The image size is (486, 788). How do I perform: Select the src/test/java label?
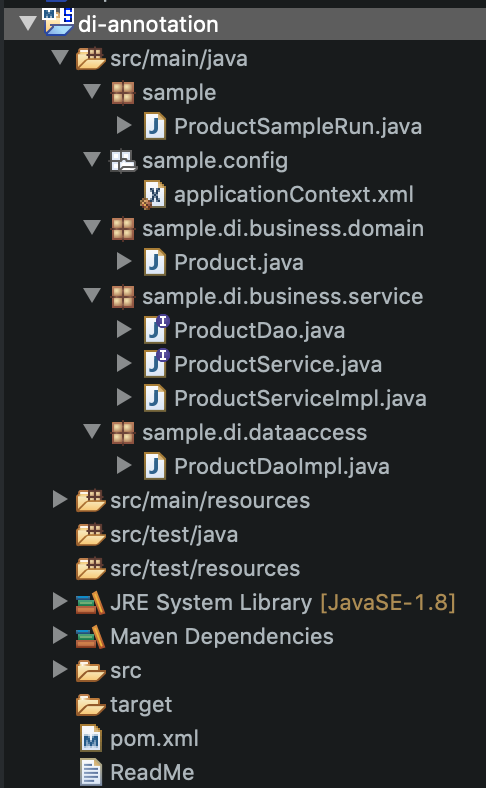pos(174,535)
